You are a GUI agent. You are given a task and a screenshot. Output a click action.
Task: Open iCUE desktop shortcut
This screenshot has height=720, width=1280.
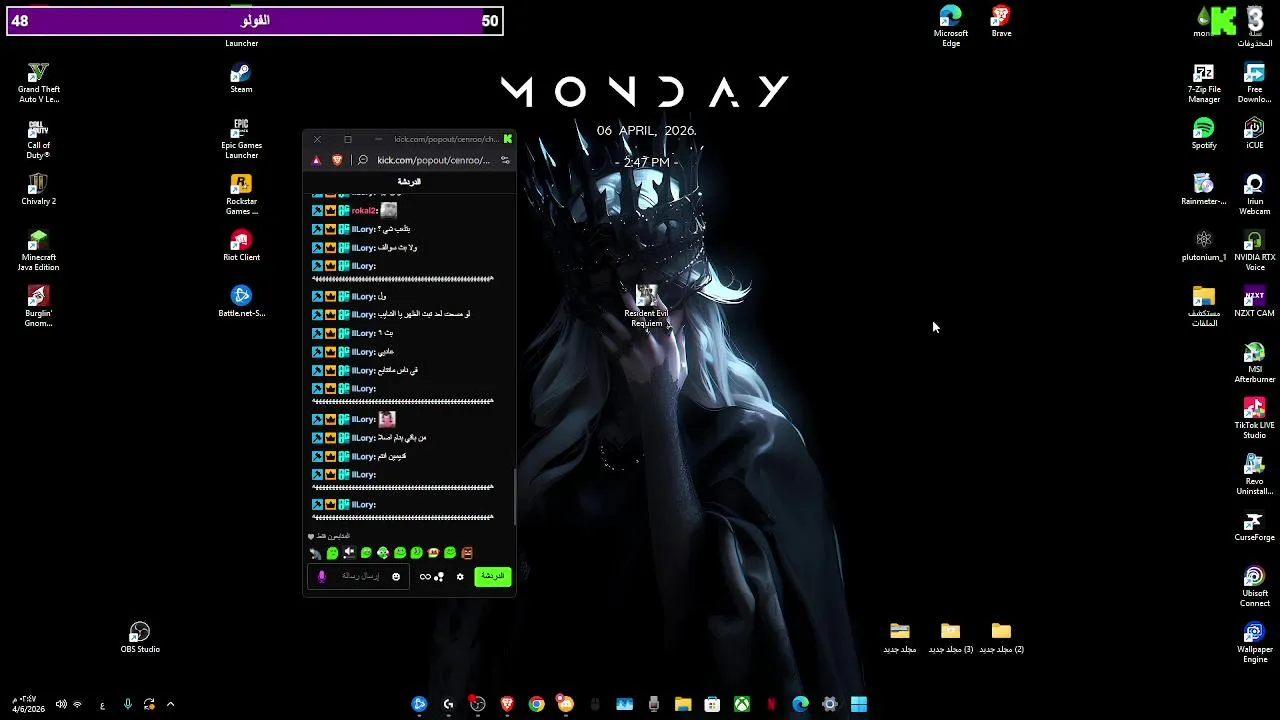1254,133
